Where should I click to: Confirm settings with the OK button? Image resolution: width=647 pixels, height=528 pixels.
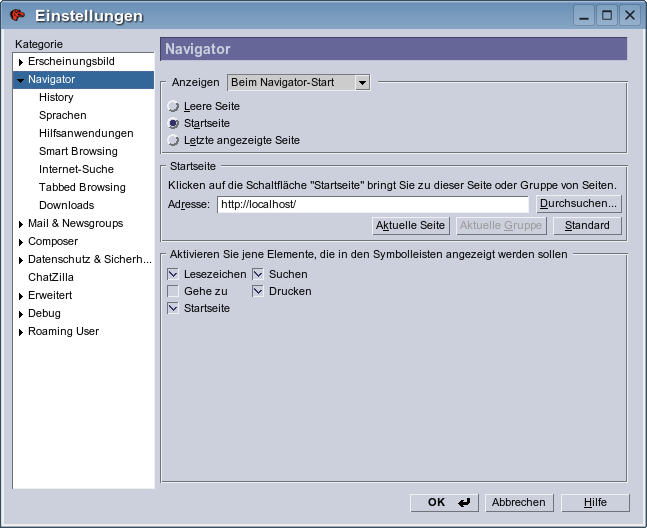coord(444,502)
